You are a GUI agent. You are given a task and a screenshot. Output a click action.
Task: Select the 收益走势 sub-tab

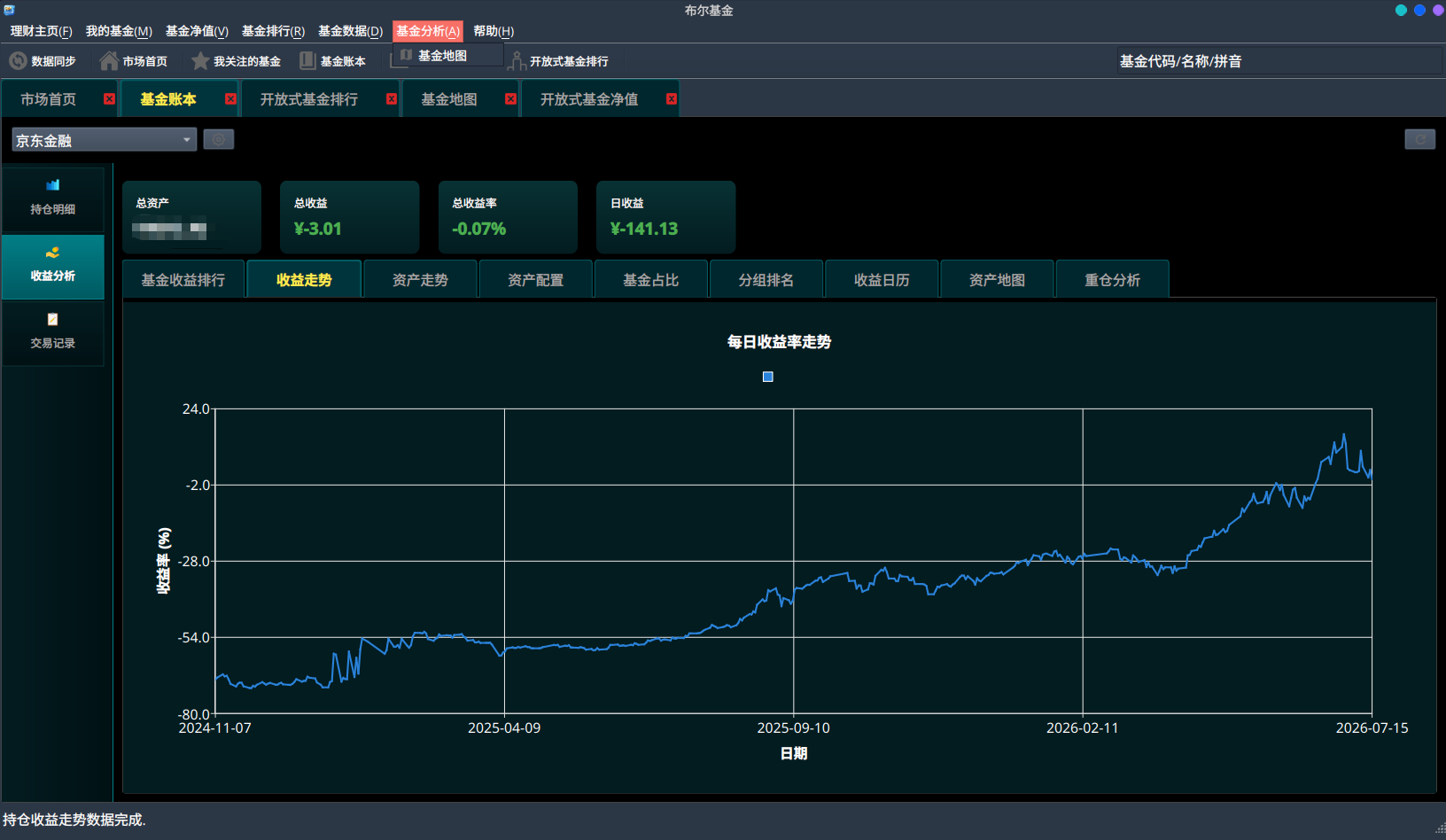304,280
